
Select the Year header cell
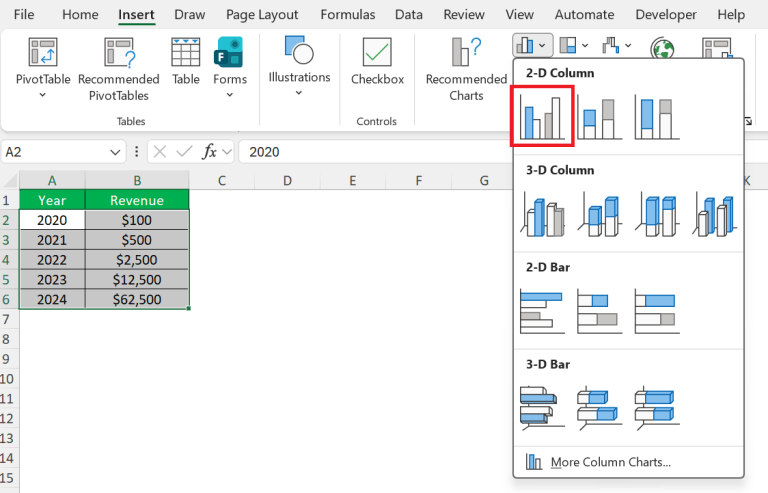pyautogui.click(x=52, y=200)
